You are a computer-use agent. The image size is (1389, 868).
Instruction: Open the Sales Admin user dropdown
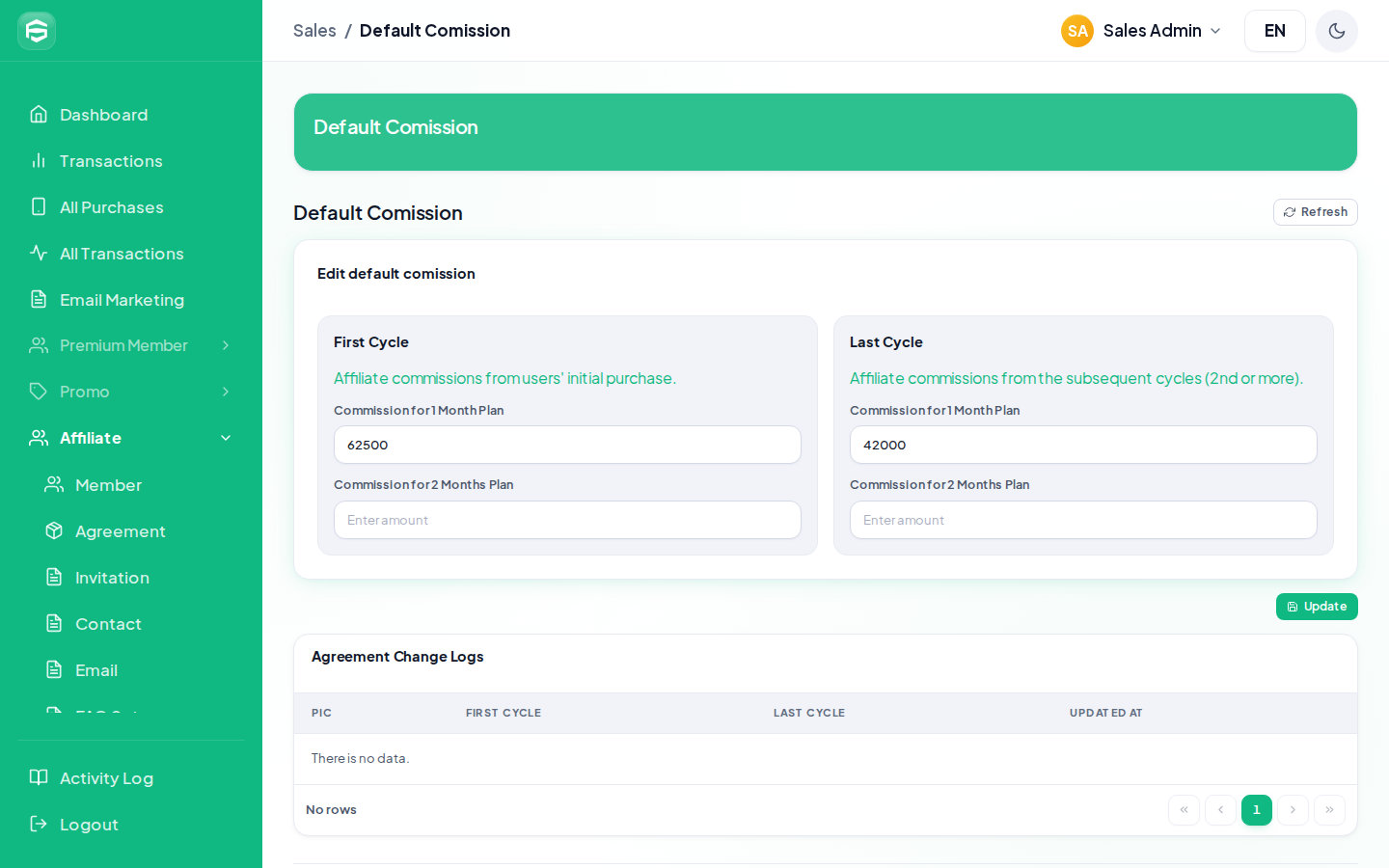coord(1142,31)
